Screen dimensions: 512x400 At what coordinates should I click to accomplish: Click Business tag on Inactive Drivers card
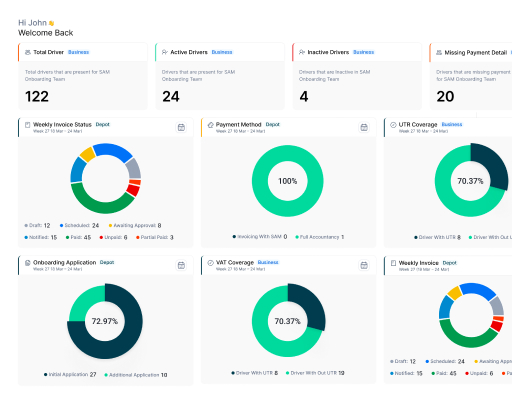[x=364, y=52]
